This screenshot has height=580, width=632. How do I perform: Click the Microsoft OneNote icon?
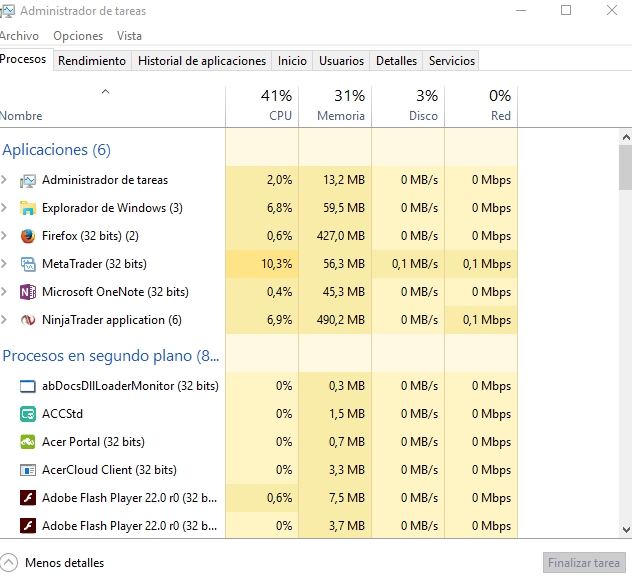(x=27, y=292)
